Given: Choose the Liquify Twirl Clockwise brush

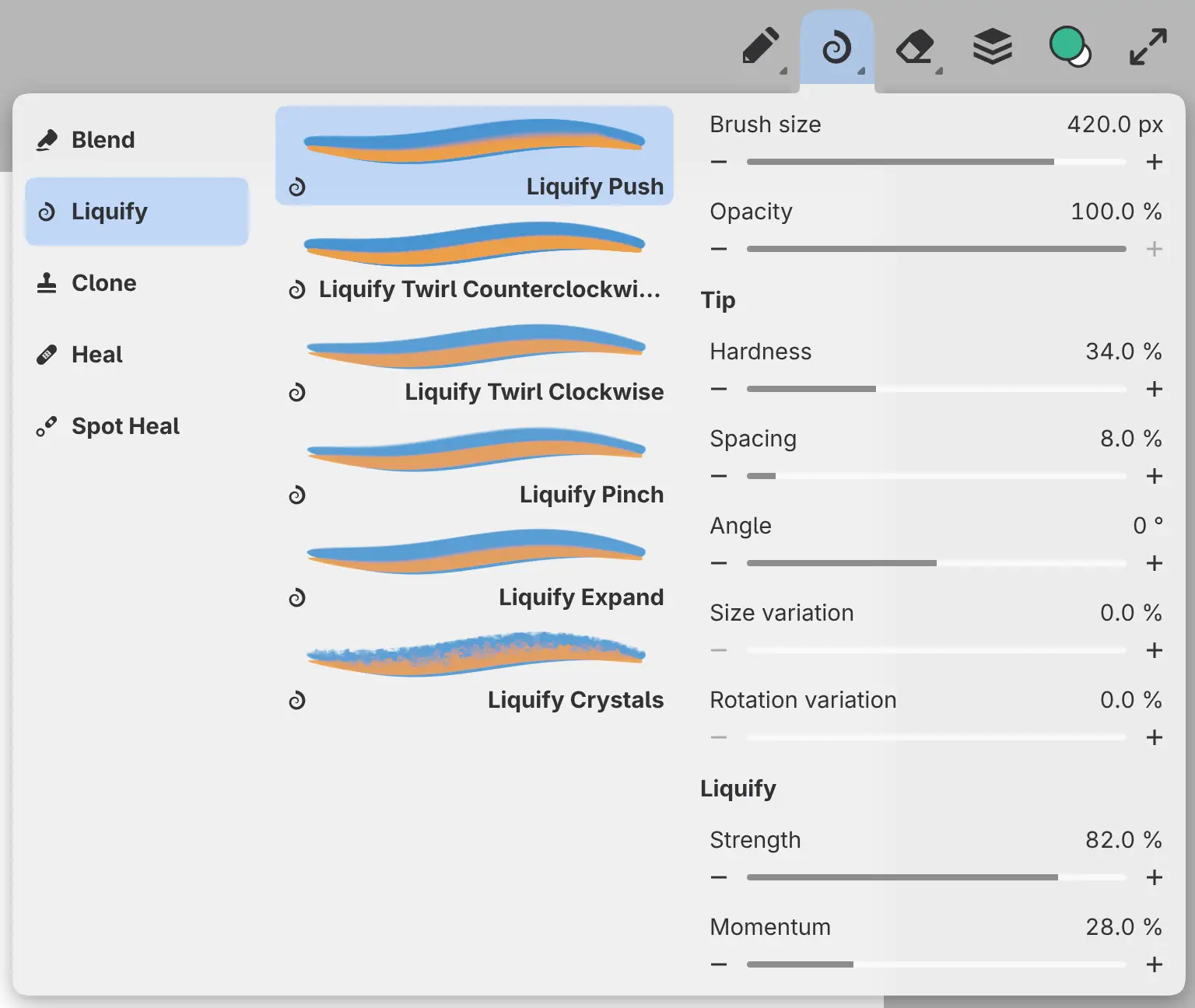Looking at the screenshot, I should tap(475, 361).
